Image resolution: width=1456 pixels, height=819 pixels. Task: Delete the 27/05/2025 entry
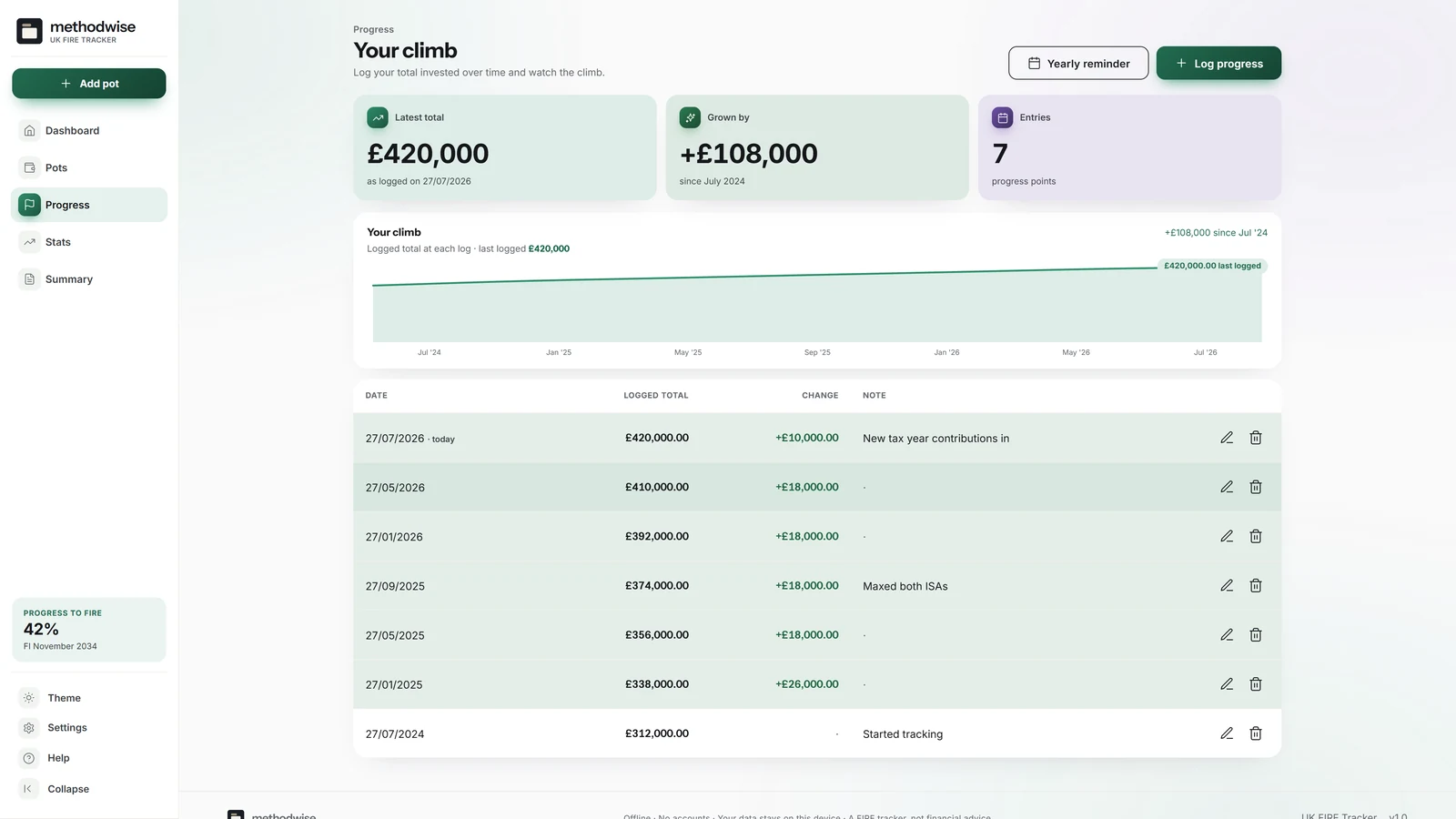point(1256,634)
